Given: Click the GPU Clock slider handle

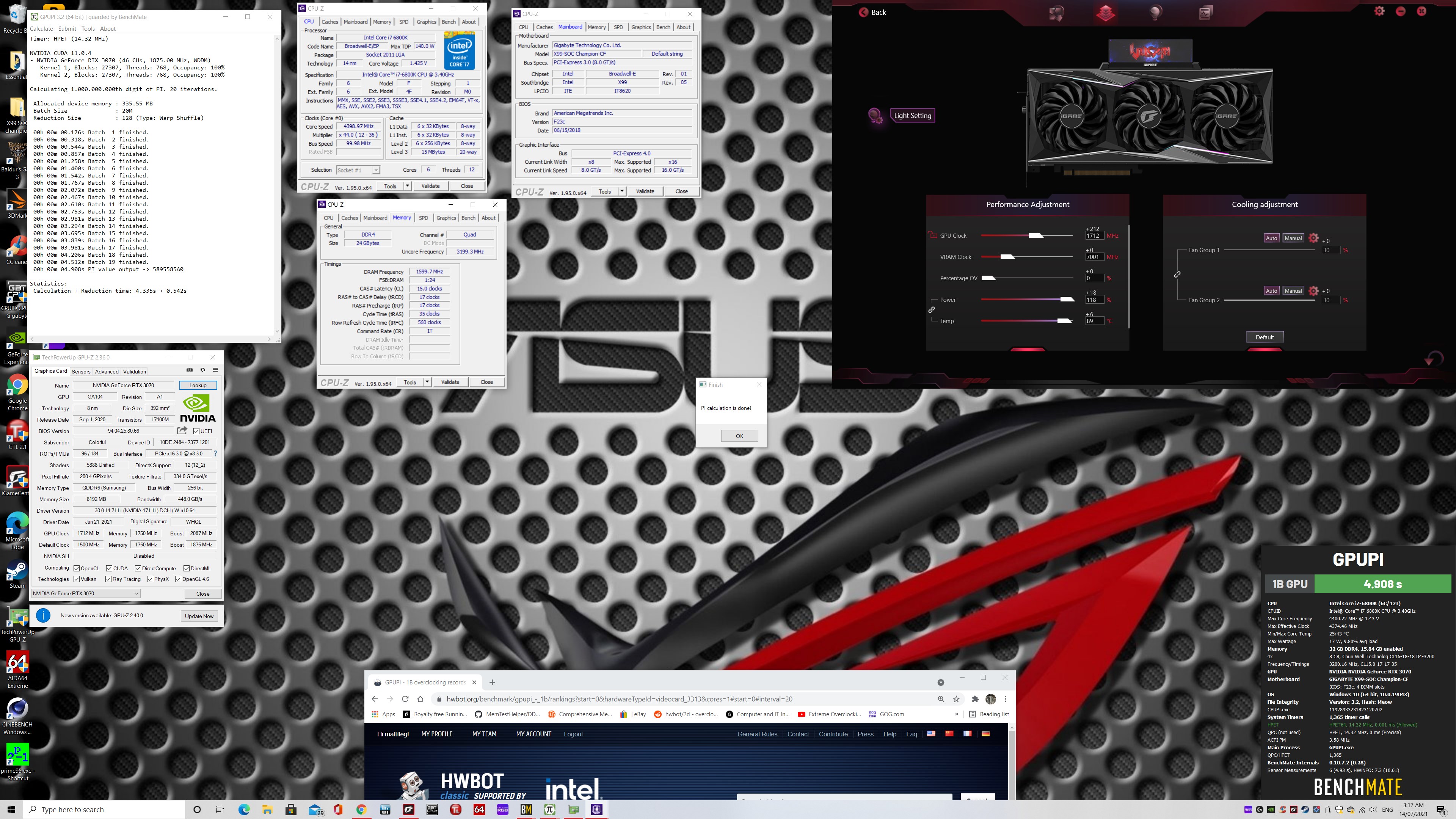Looking at the screenshot, I should [1036, 235].
